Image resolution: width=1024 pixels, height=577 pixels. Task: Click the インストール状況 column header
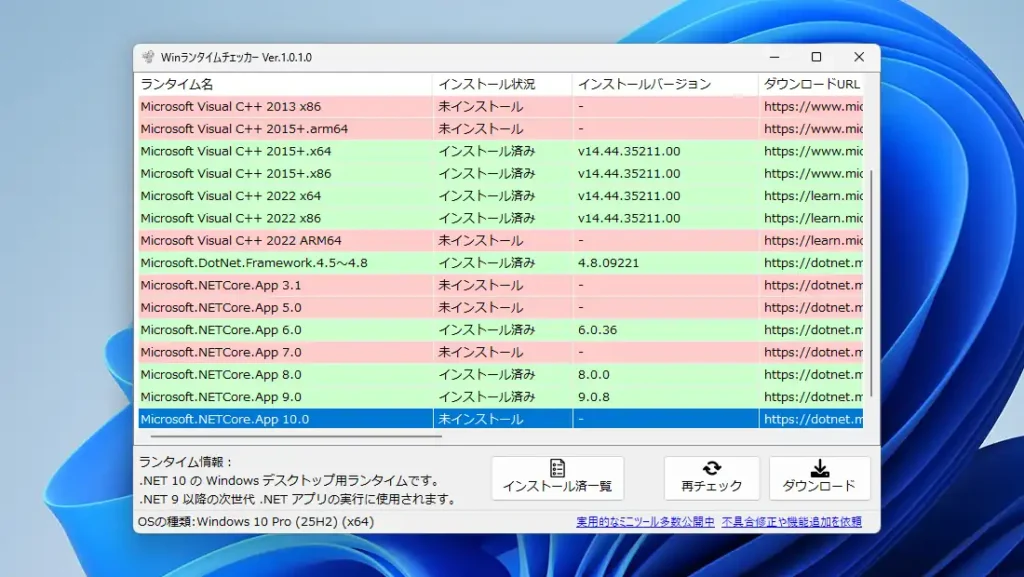click(500, 84)
